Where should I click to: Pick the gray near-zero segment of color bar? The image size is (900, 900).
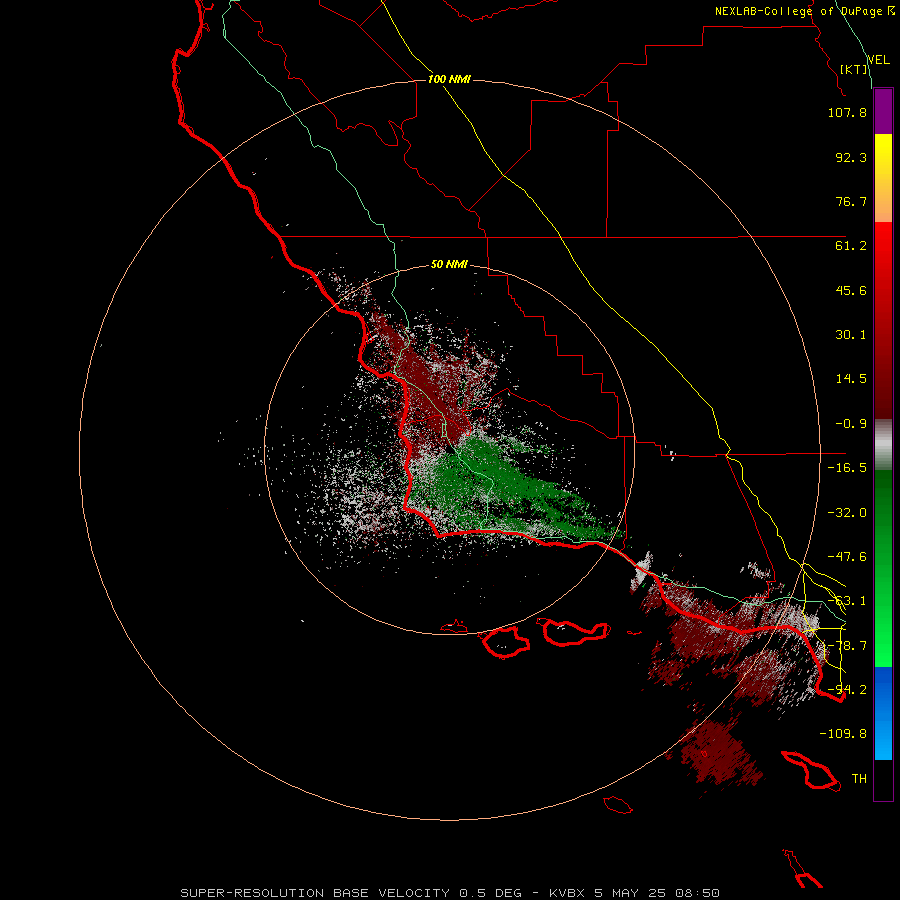pyautogui.click(x=883, y=444)
